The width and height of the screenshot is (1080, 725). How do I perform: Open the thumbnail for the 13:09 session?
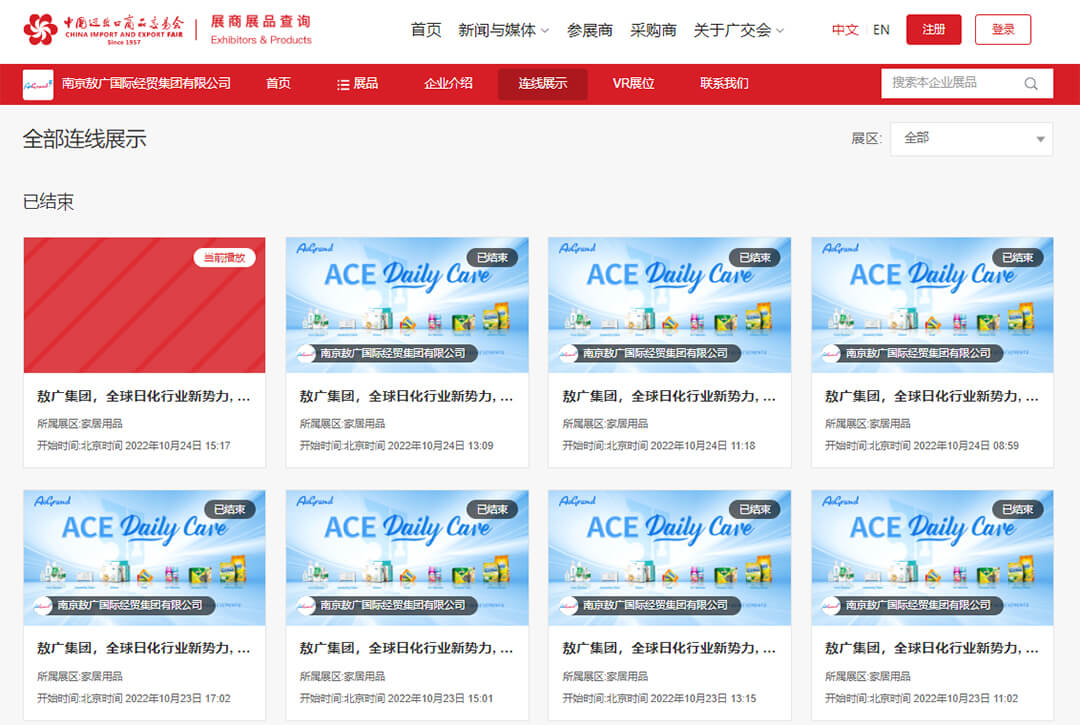point(407,305)
